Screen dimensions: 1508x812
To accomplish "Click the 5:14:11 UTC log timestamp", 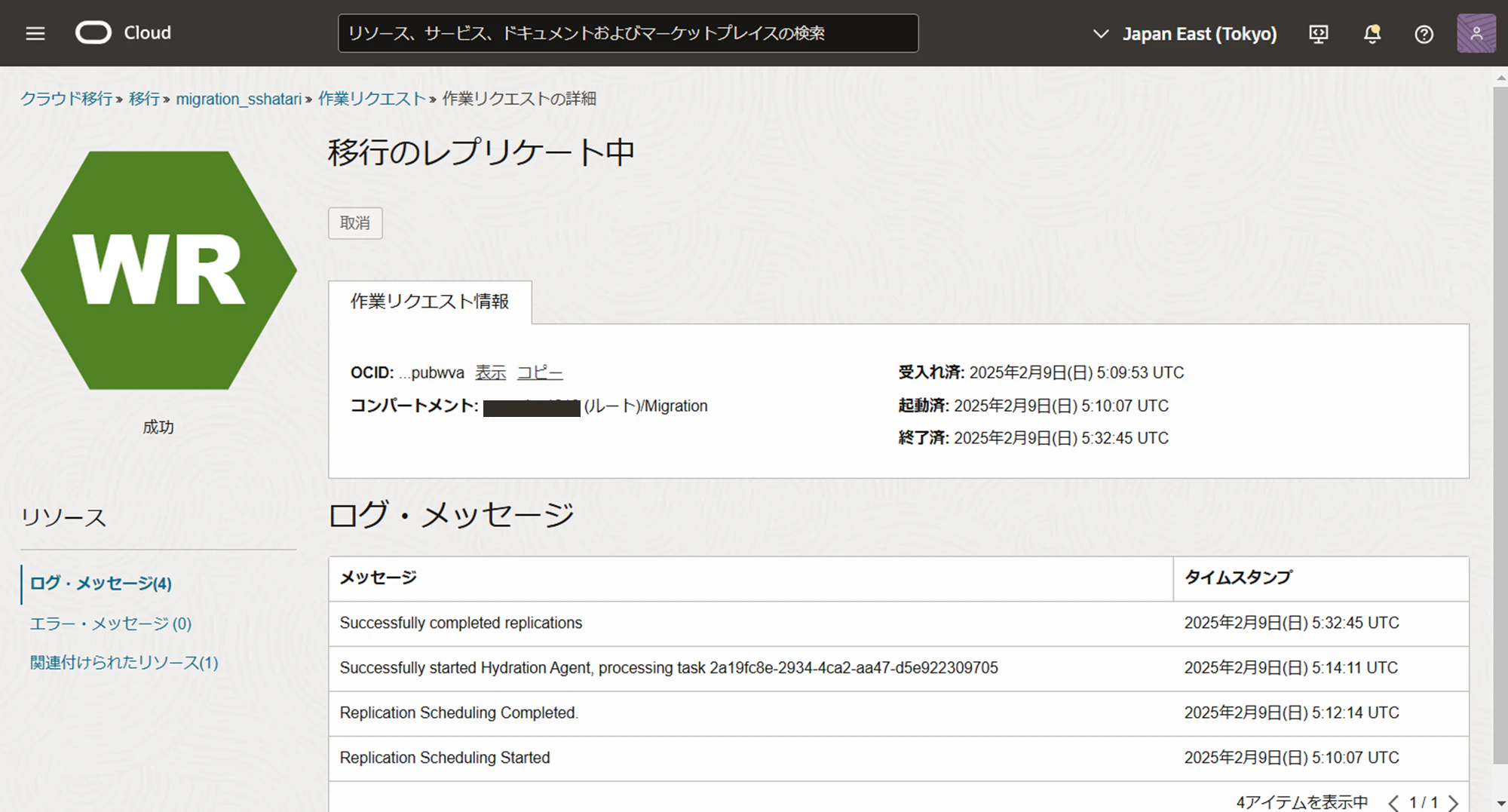I will click(1291, 668).
